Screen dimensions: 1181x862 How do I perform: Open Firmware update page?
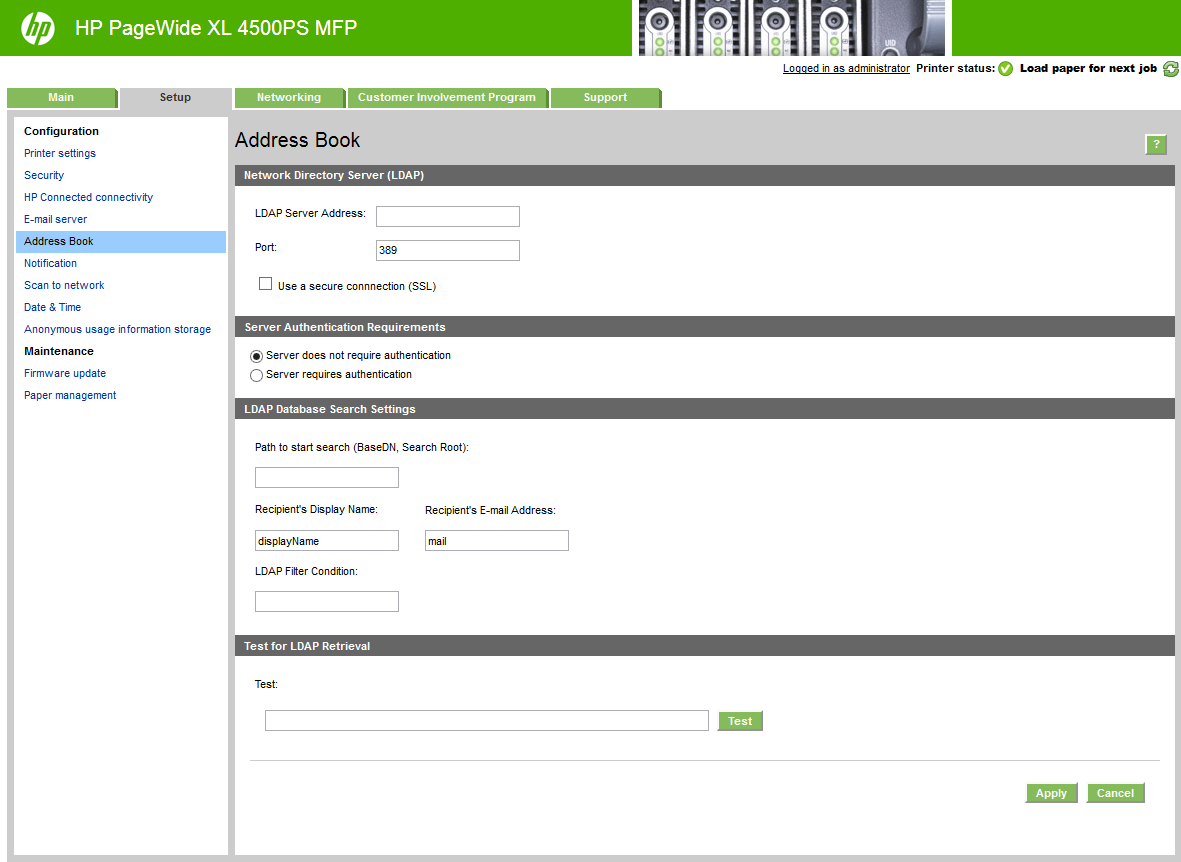tap(65, 373)
